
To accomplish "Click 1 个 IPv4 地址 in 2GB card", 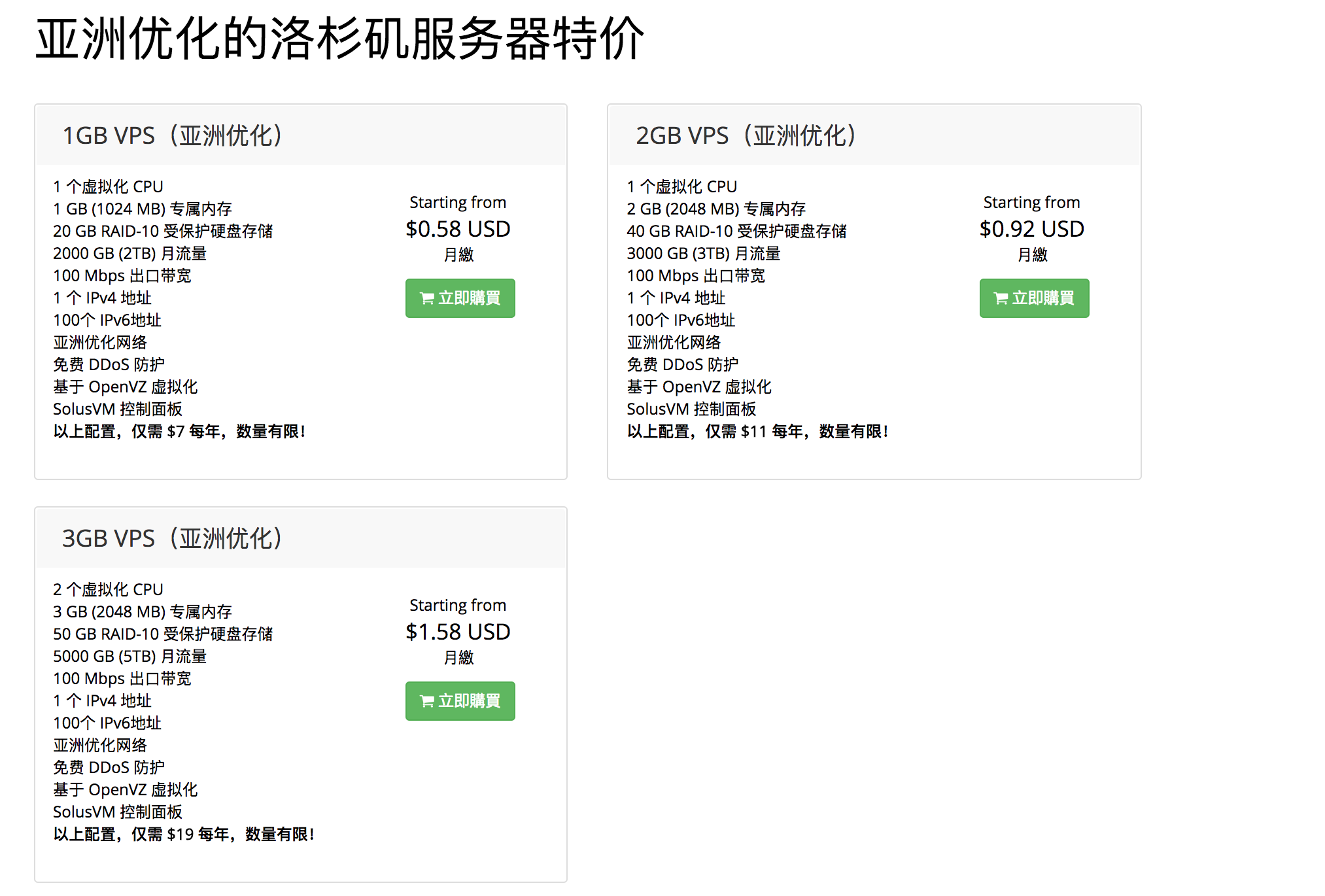I will (x=676, y=298).
